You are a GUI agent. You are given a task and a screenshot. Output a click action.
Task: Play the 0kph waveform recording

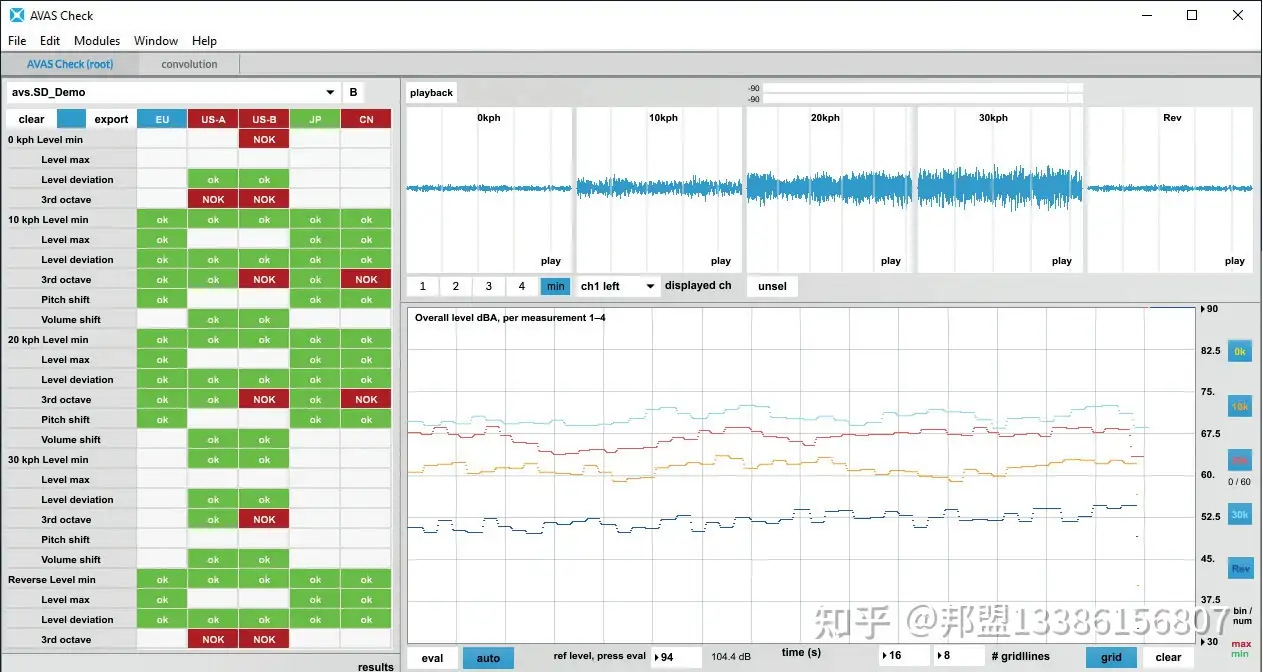[550, 261]
